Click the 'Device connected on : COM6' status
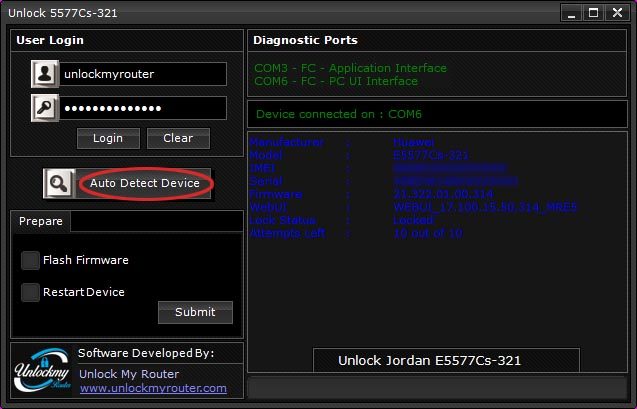 click(x=338, y=114)
